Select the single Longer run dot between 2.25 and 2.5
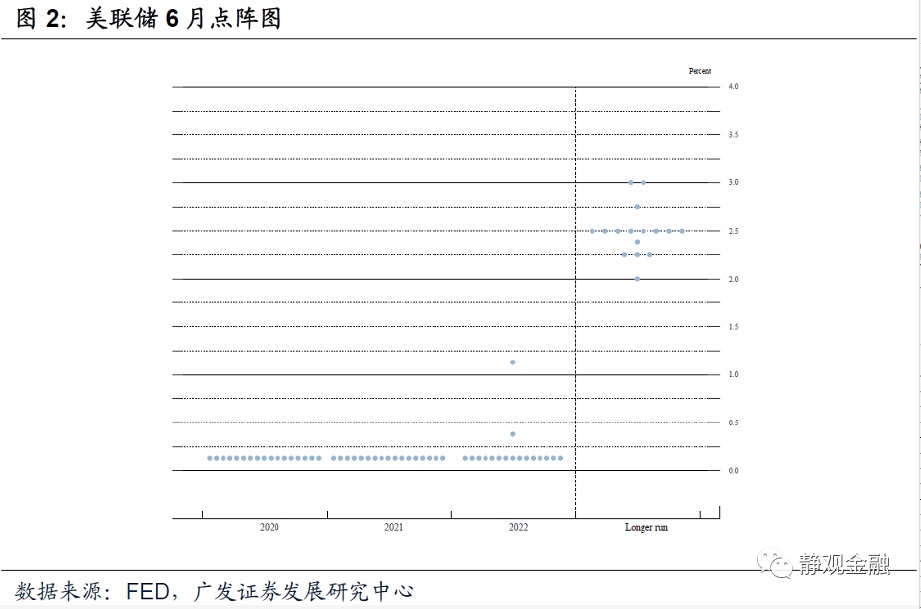The width and height of the screenshot is (921, 609). tap(637, 242)
